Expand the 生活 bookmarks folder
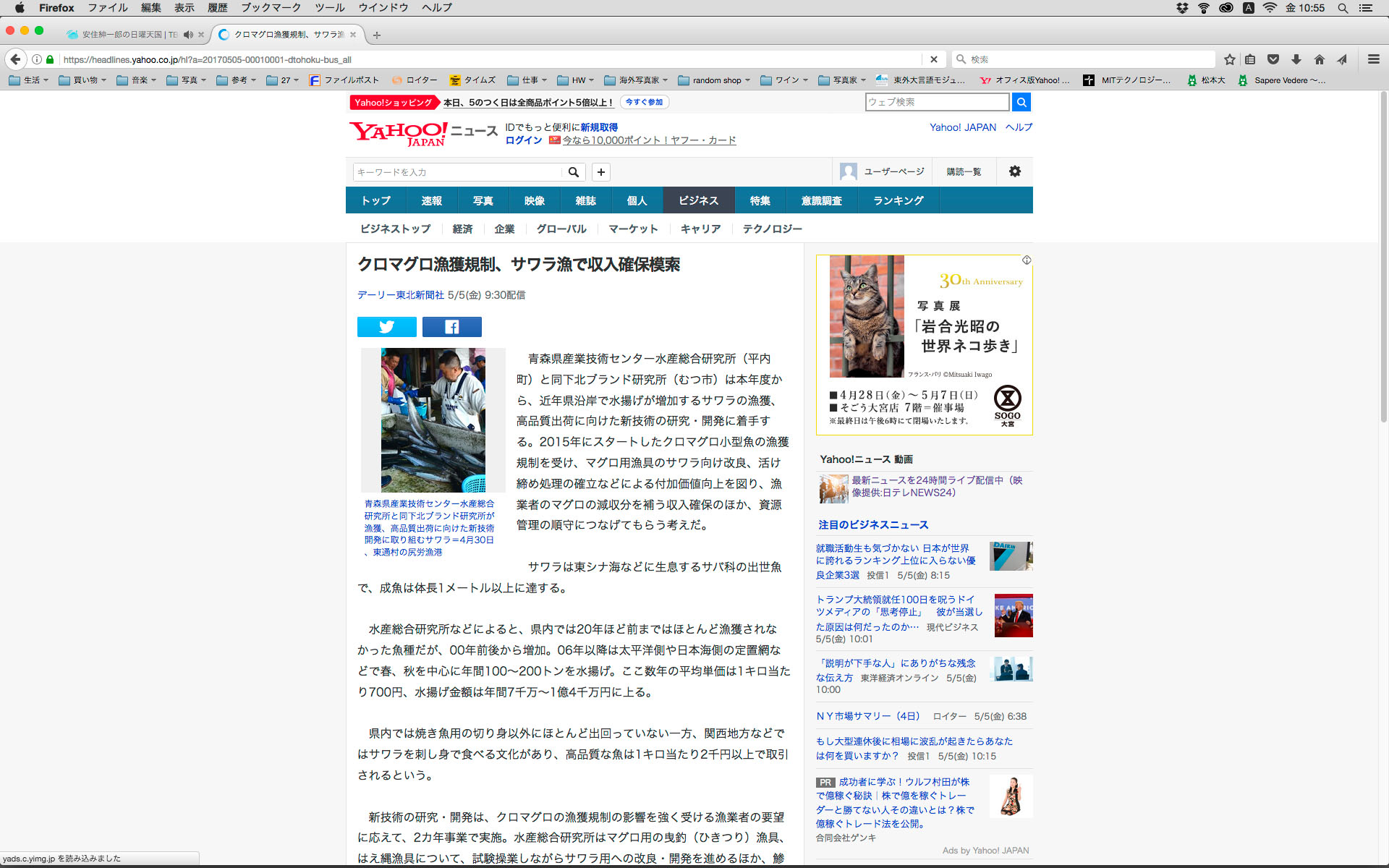 [29, 80]
